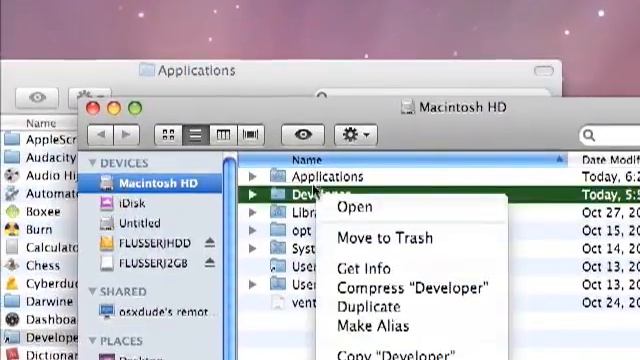Collapse the DEVICES section
The width and height of the screenshot is (640, 360).
click(x=92, y=163)
